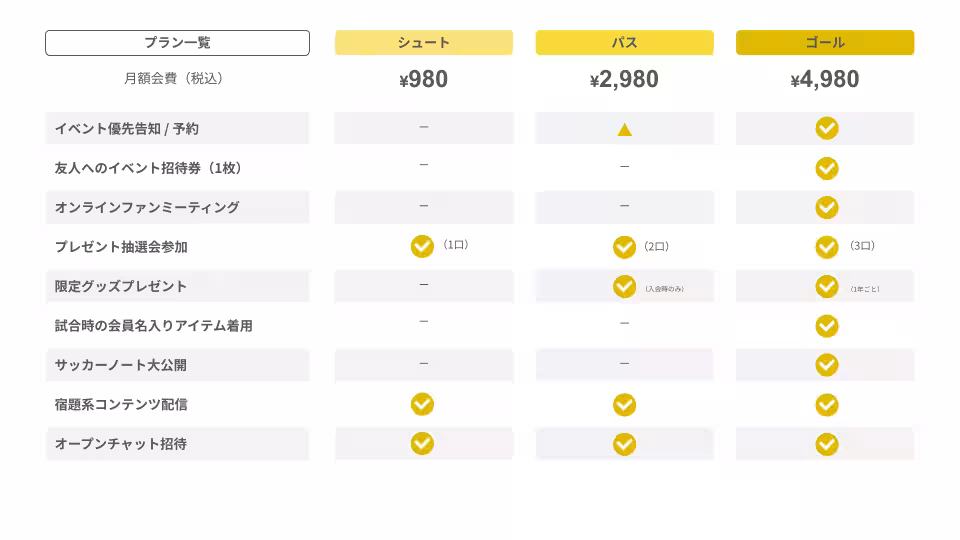
Task: Click the サッカーノート大公開 row label
Action: (121, 365)
